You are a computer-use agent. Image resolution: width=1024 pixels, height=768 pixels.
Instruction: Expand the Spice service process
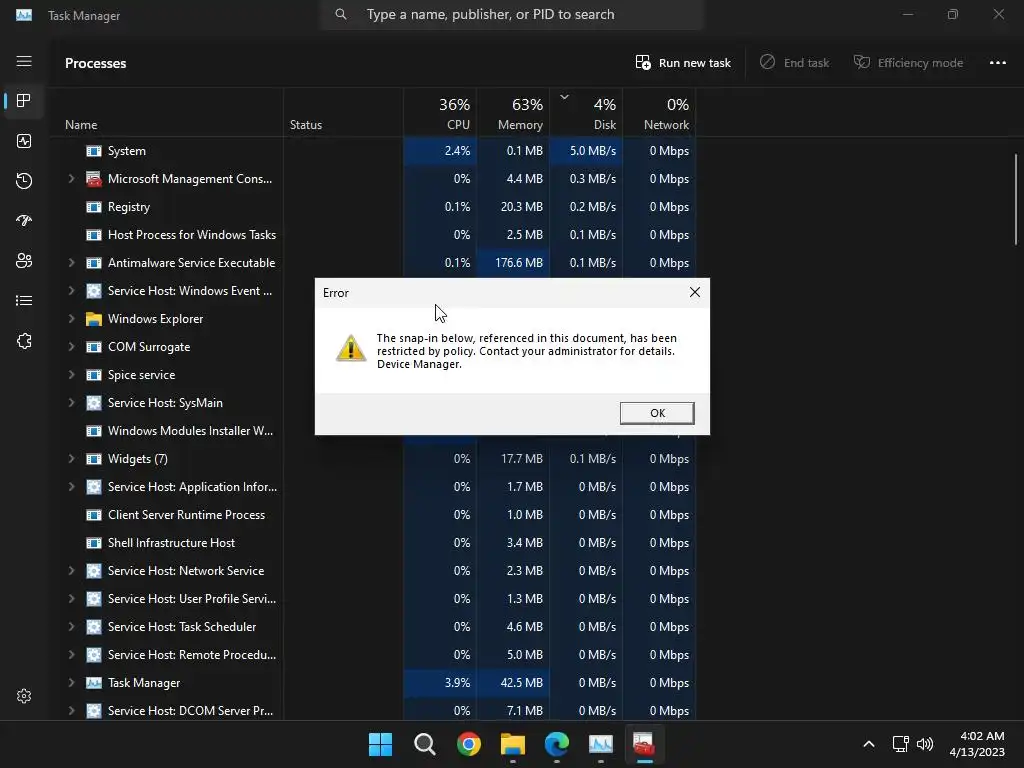click(x=71, y=375)
